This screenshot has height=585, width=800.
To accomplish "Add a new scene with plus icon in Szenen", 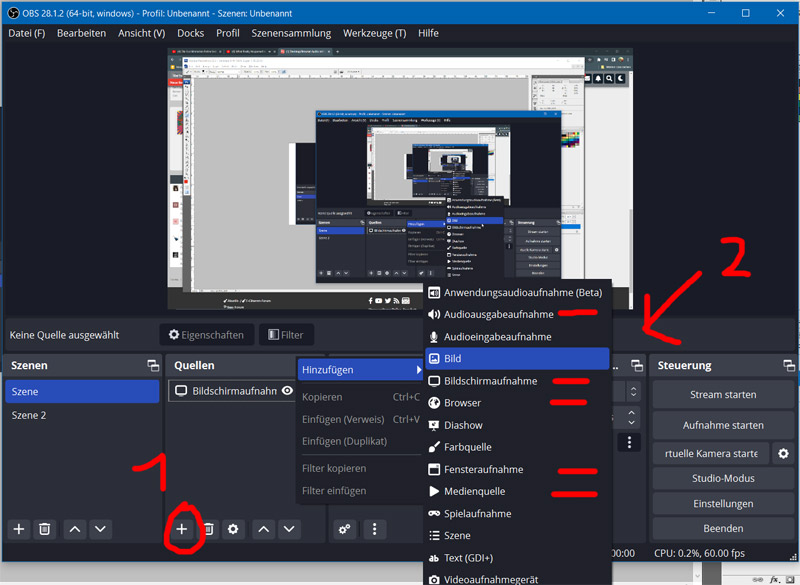I will coord(19,529).
